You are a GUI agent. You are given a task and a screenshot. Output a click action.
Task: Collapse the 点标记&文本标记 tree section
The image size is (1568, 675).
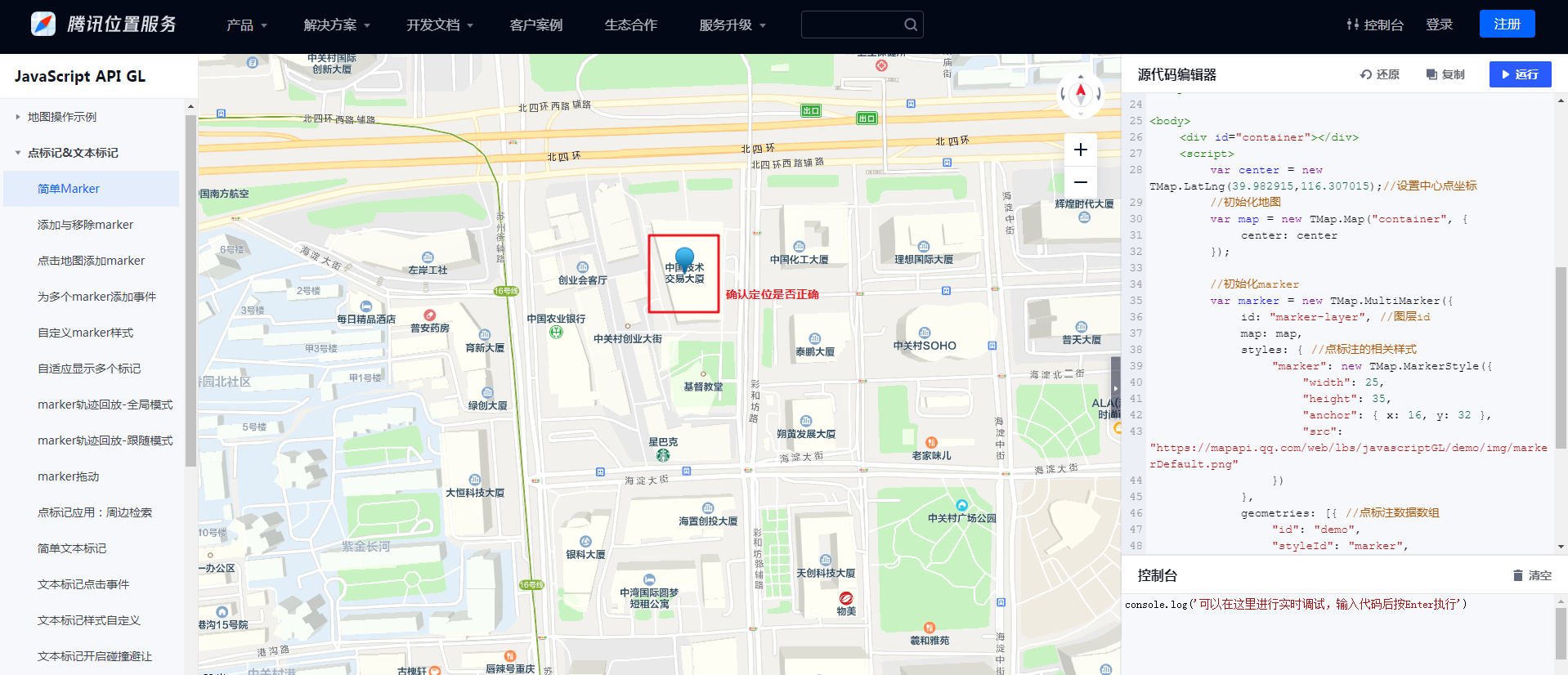[x=18, y=153]
